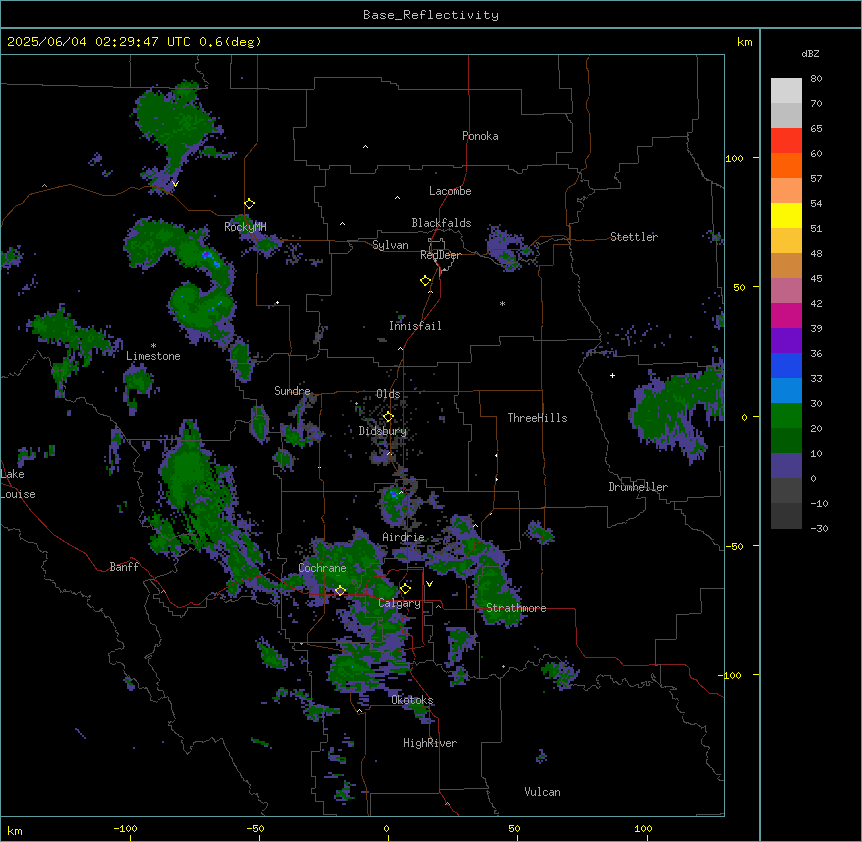This screenshot has width=862, height=842.
Task: Click the km label at bottom left
Action: (15, 830)
